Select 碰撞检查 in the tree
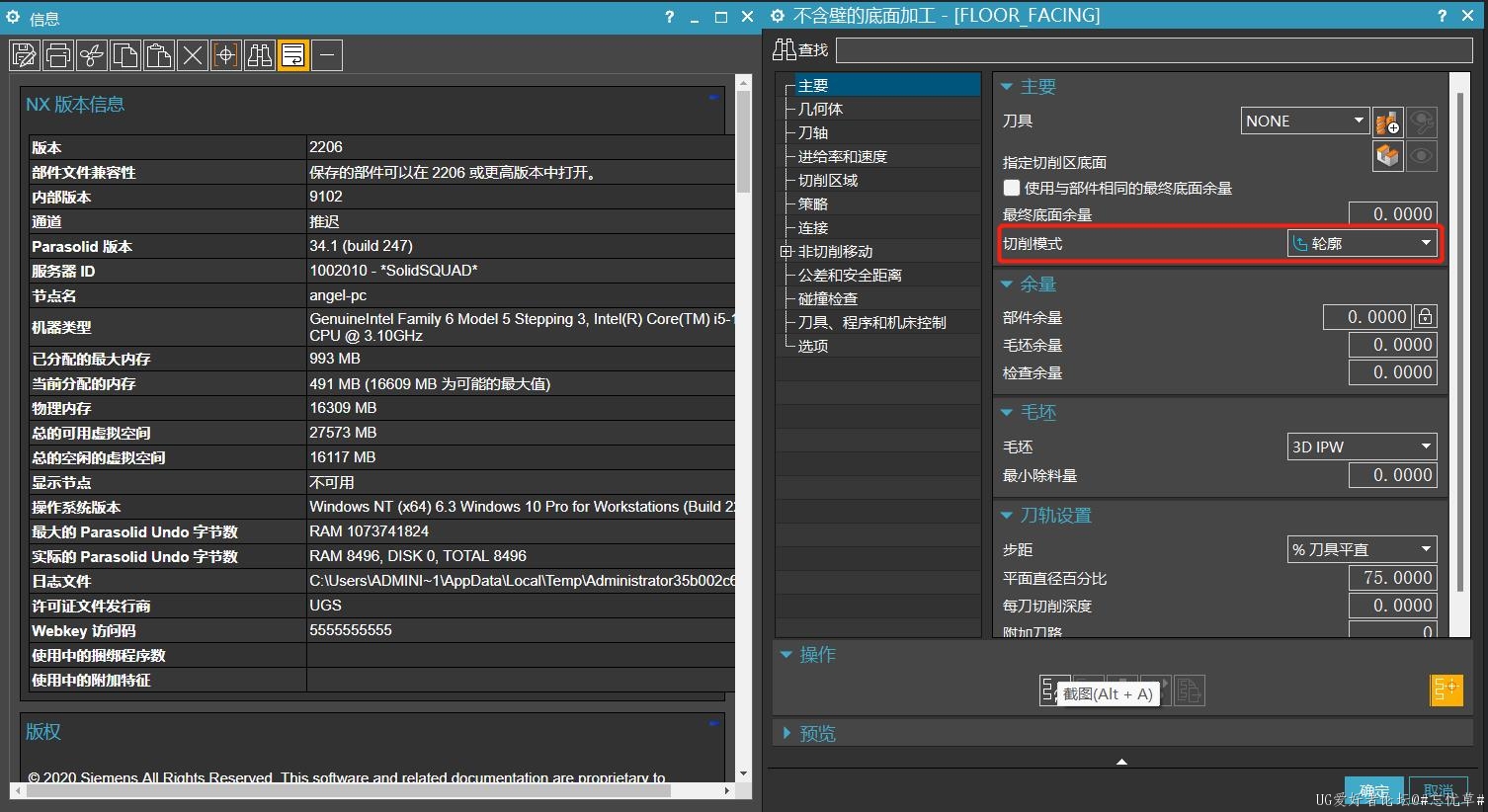Screen dimensions: 1488x812 828,299
